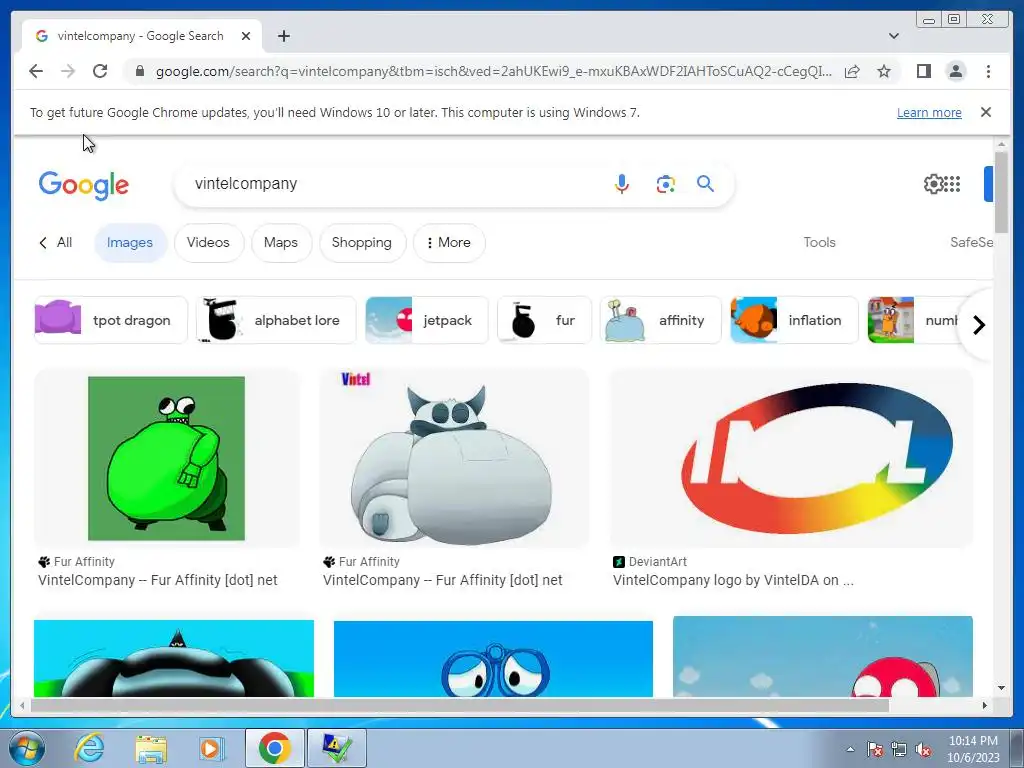Filter images by affinity chip
1024x768 pixels.
pos(660,320)
